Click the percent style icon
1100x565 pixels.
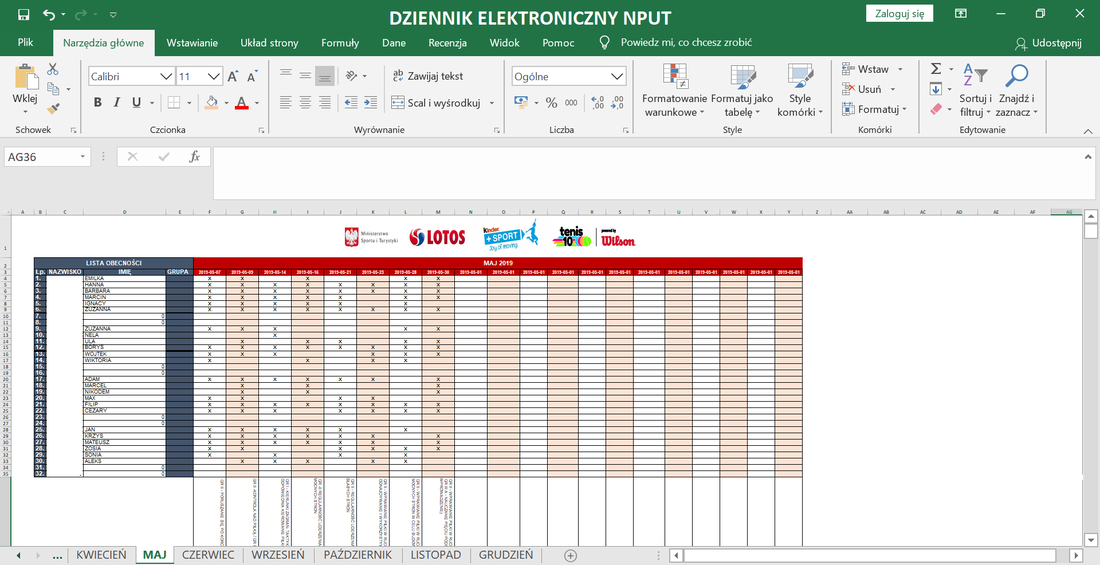[551, 103]
